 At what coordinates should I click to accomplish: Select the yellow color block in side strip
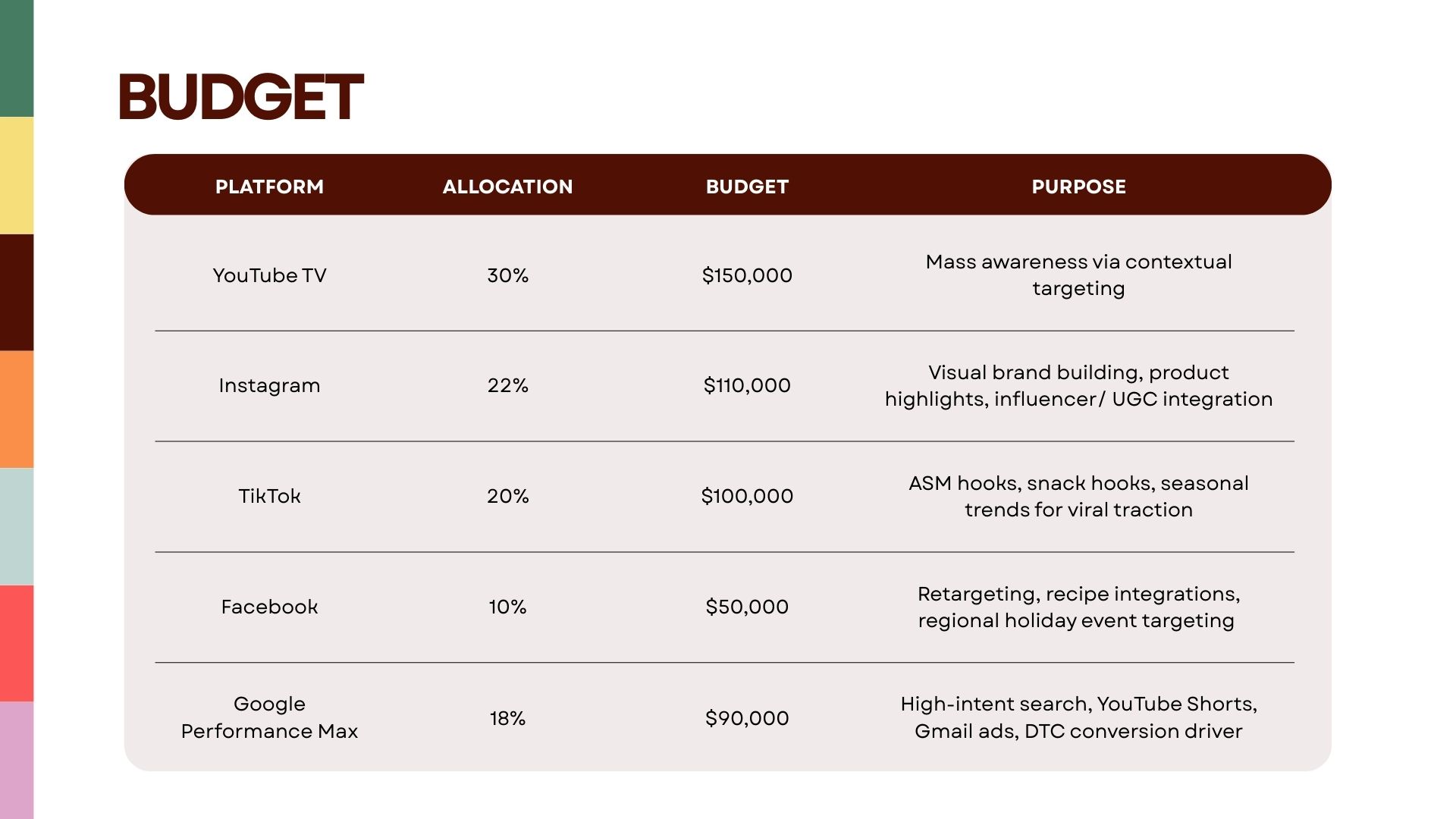pyautogui.click(x=17, y=175)
